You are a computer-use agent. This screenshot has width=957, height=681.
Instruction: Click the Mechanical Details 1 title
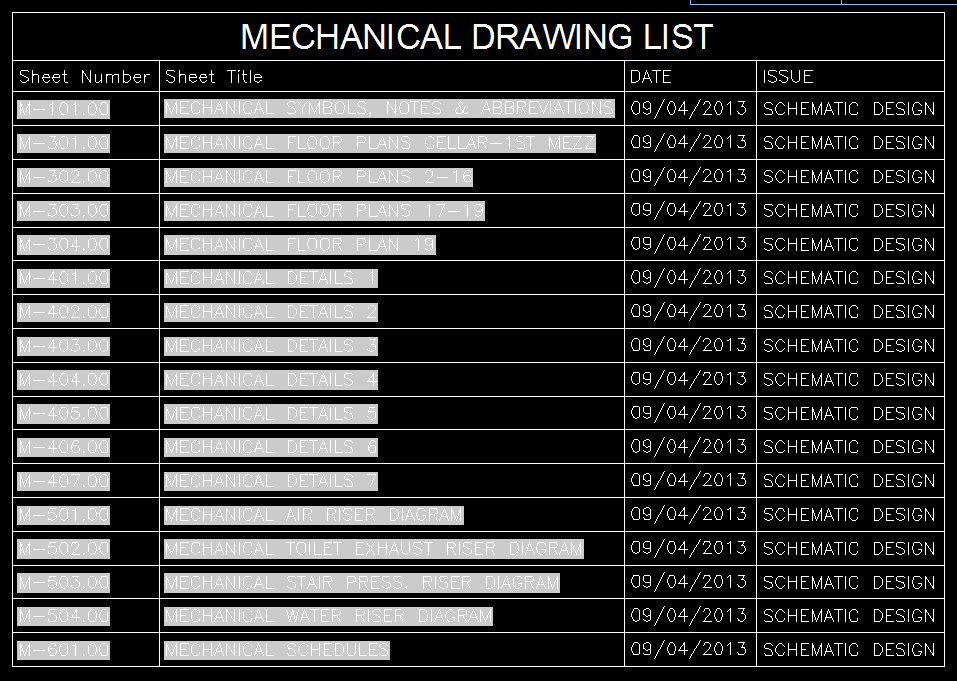click(x=271, y=278)
